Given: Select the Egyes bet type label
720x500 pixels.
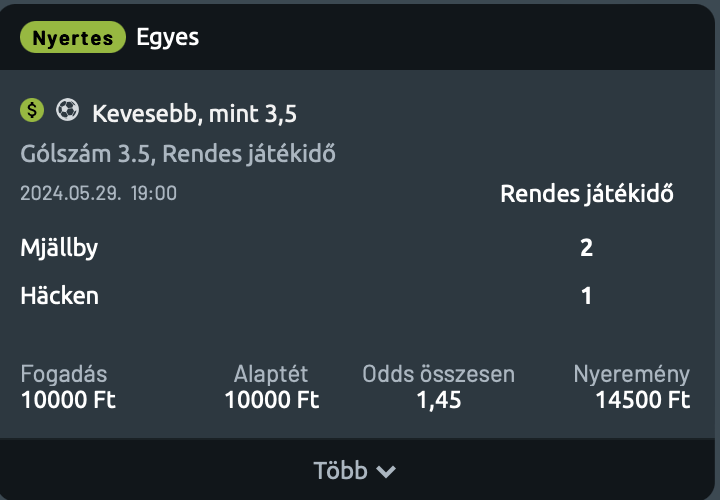Looking at the screenshot, I should (x=168, y=37).
